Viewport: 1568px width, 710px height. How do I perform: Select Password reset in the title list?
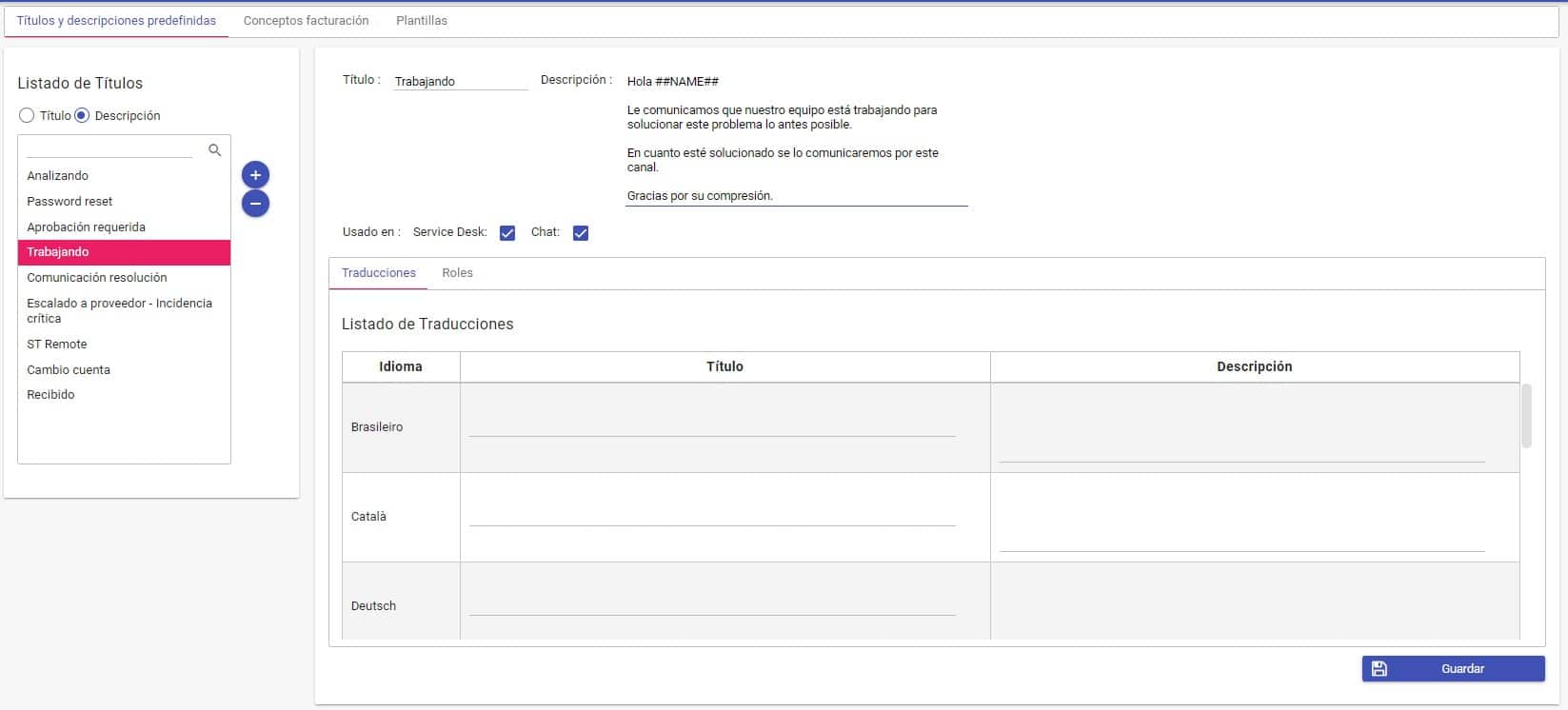click(69, 202)
